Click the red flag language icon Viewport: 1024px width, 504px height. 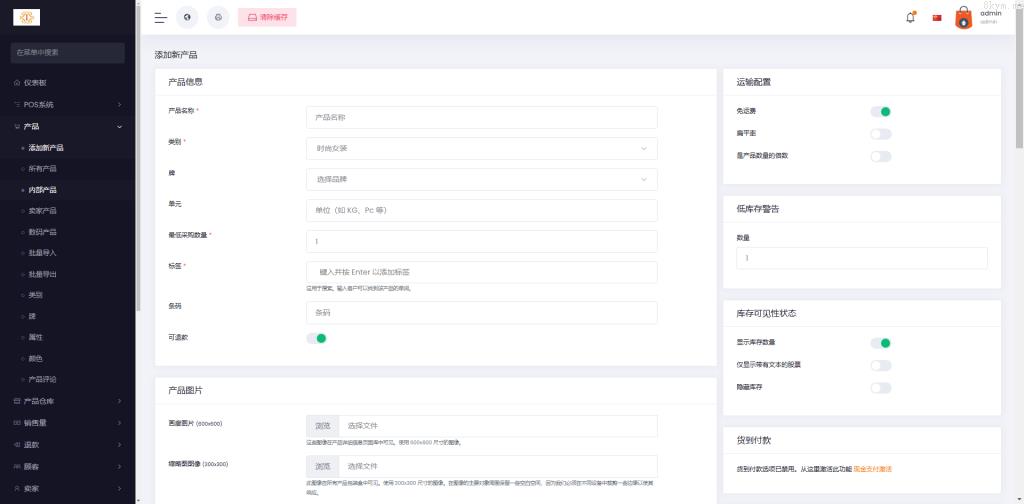click(x=937, y=17)
